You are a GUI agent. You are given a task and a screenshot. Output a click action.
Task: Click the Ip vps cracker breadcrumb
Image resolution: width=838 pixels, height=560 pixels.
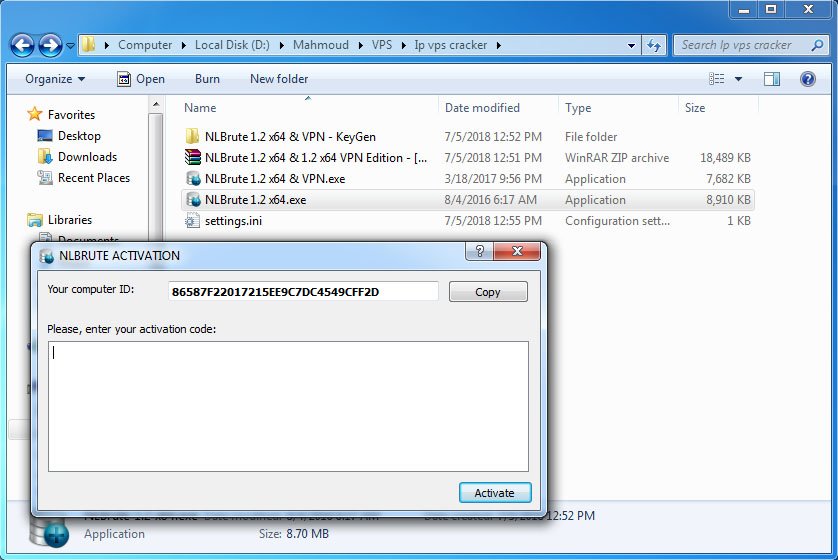pos(451,45)
